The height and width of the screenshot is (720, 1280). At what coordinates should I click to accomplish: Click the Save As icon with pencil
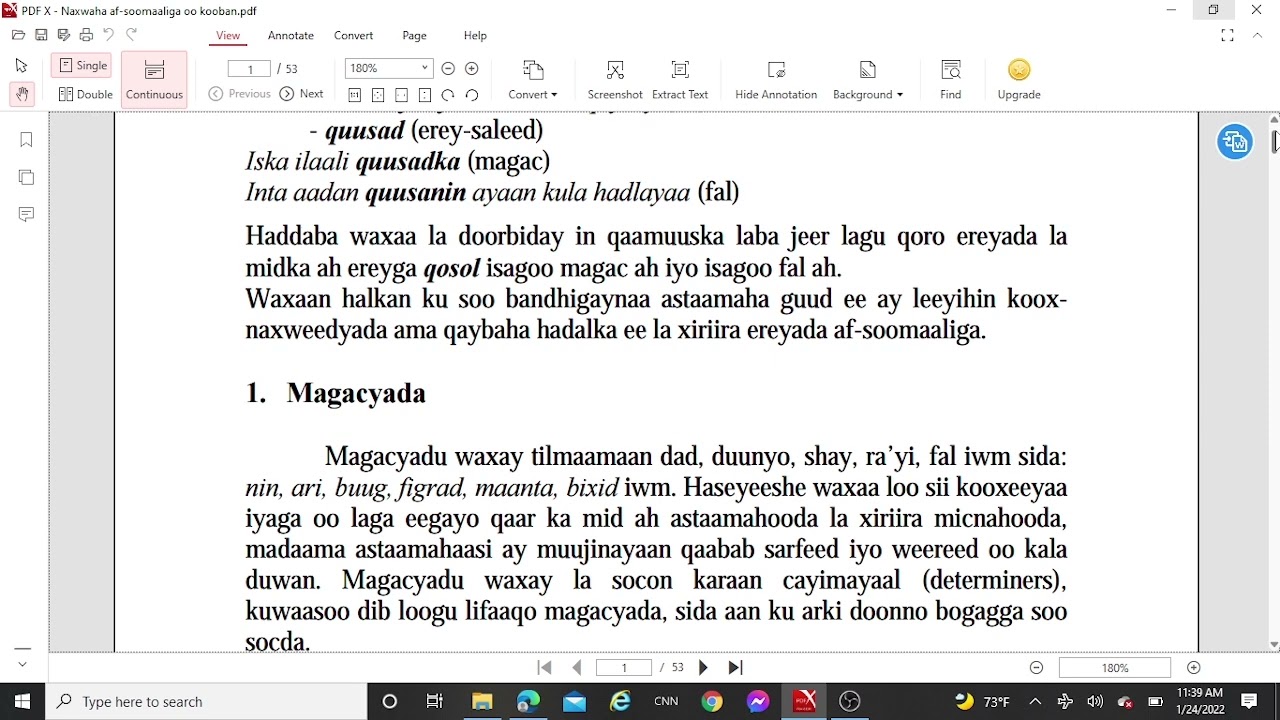63,35
